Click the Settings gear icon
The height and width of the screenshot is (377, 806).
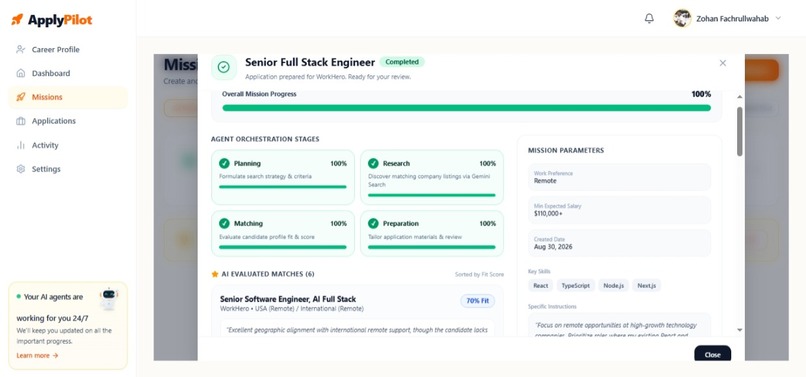coord(21,169)
